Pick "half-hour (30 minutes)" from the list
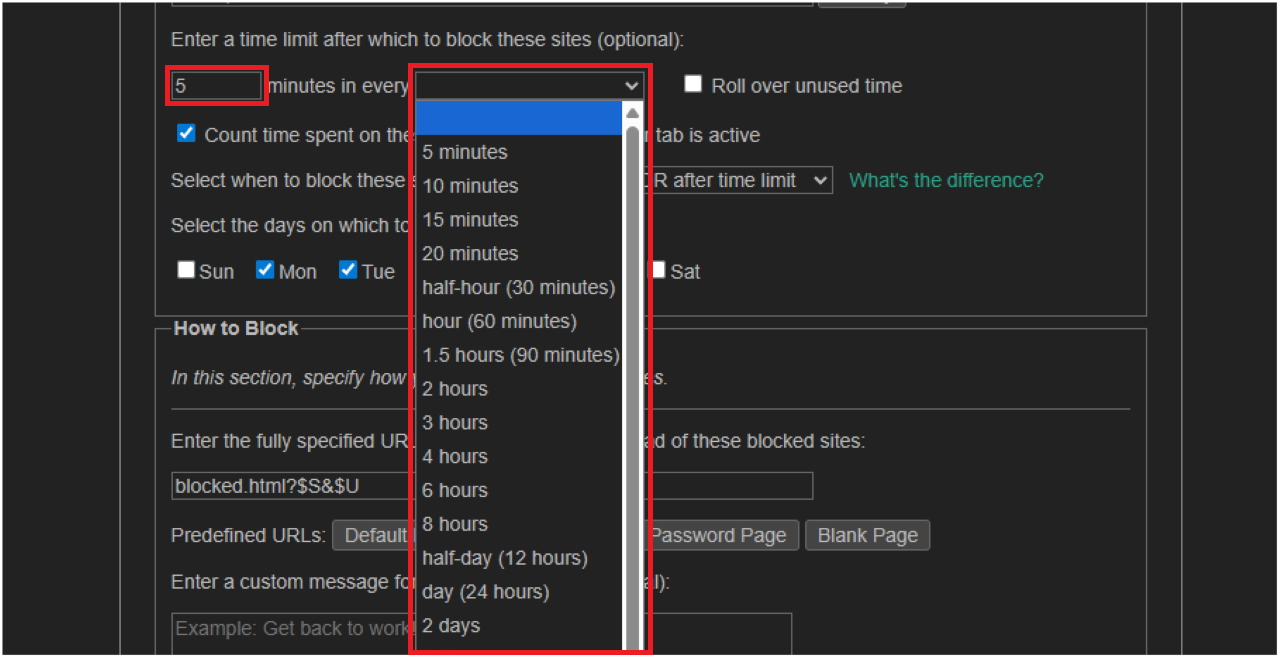Viewport: 1280px width, 658px height. pyautogui.click(x=518, y=287)
